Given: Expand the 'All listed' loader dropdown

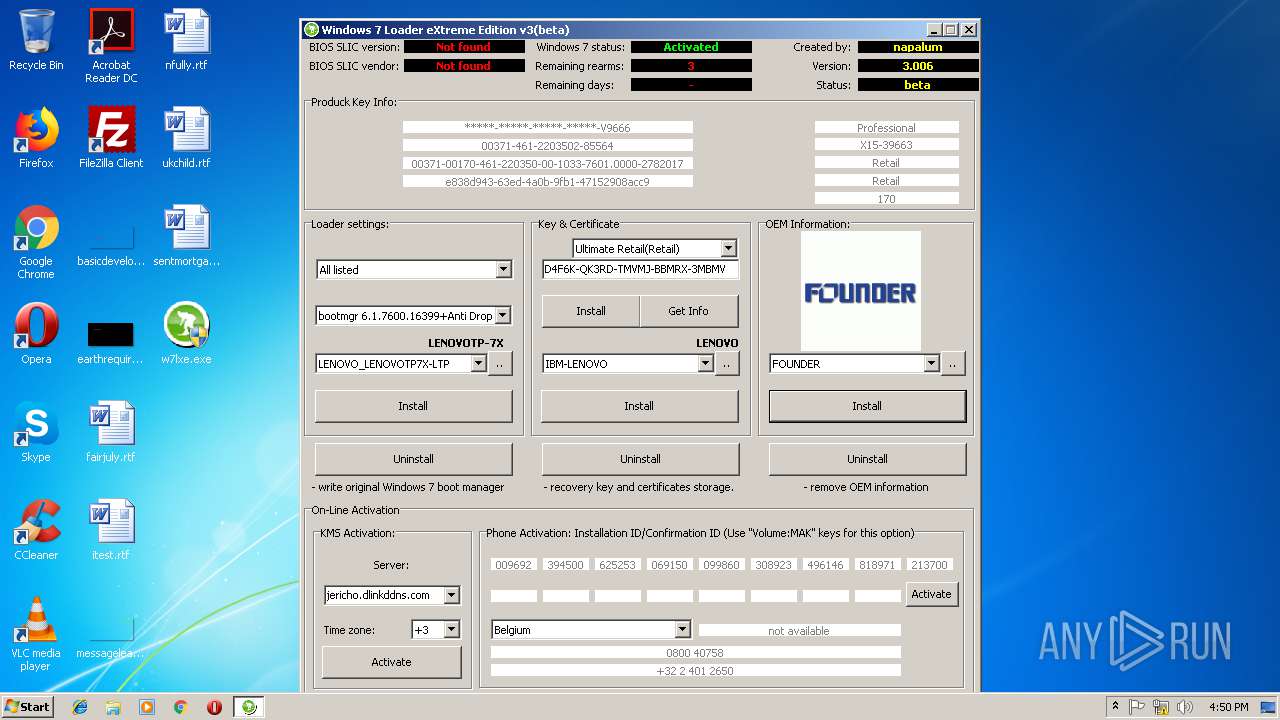Looking at the screenshot, I should click(x=503, y=269).
